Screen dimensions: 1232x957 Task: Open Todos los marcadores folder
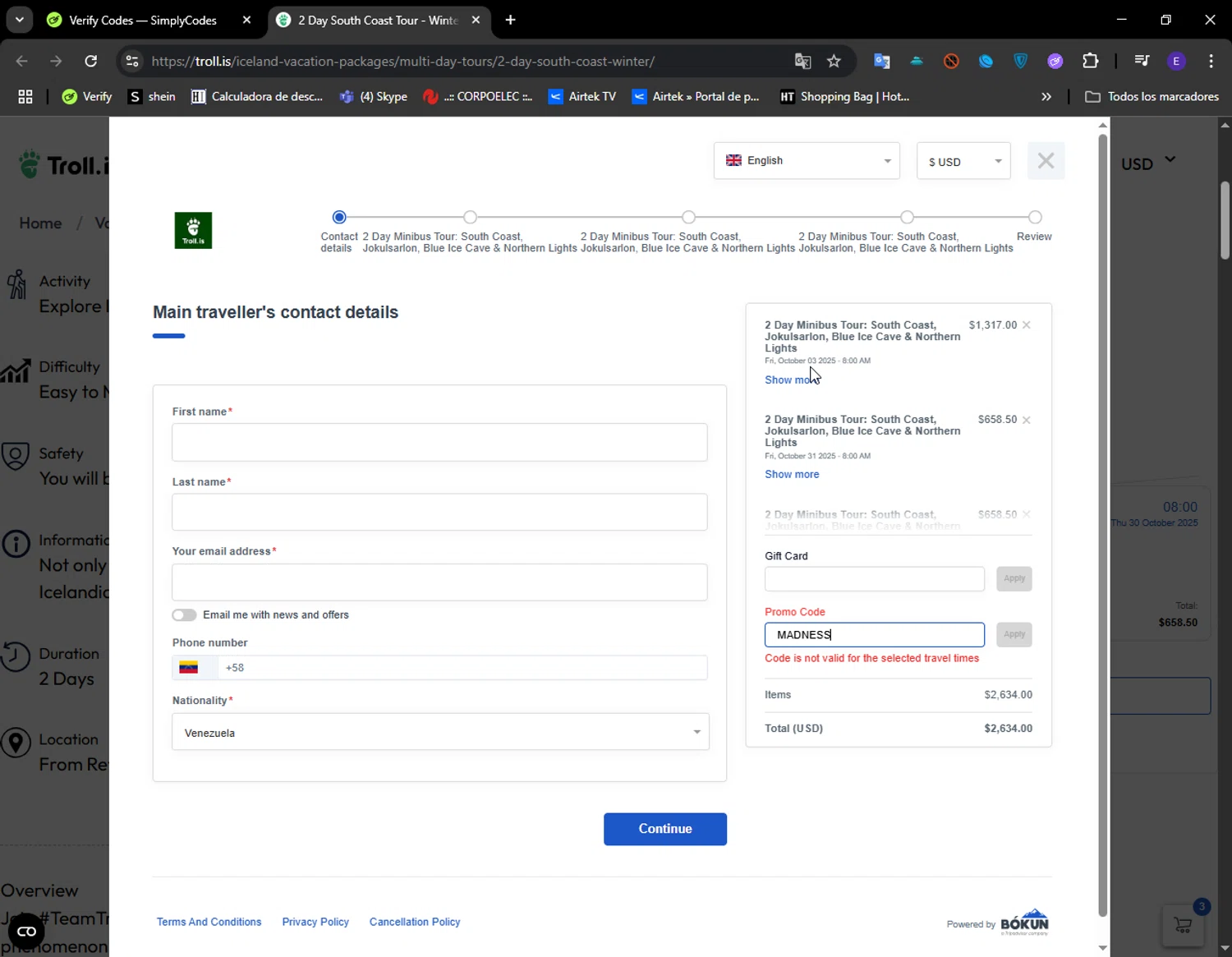[x=1152, y=97]
